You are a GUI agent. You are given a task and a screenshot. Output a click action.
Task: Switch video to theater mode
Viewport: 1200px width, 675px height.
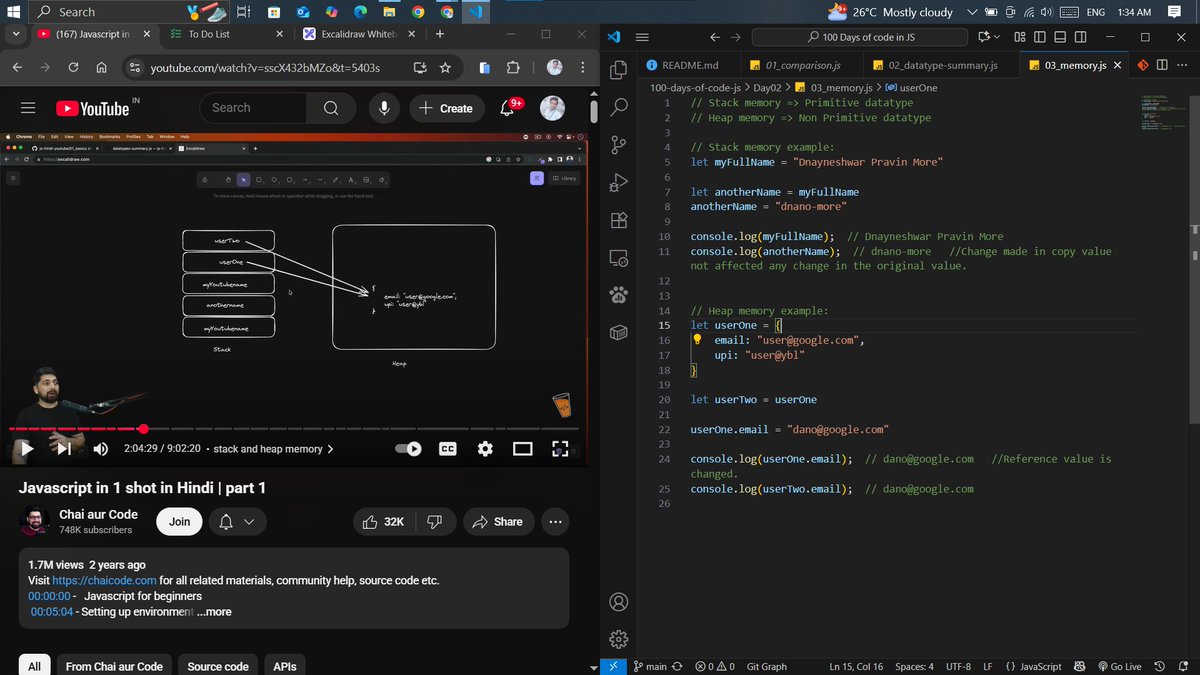(x=523, y=449)
